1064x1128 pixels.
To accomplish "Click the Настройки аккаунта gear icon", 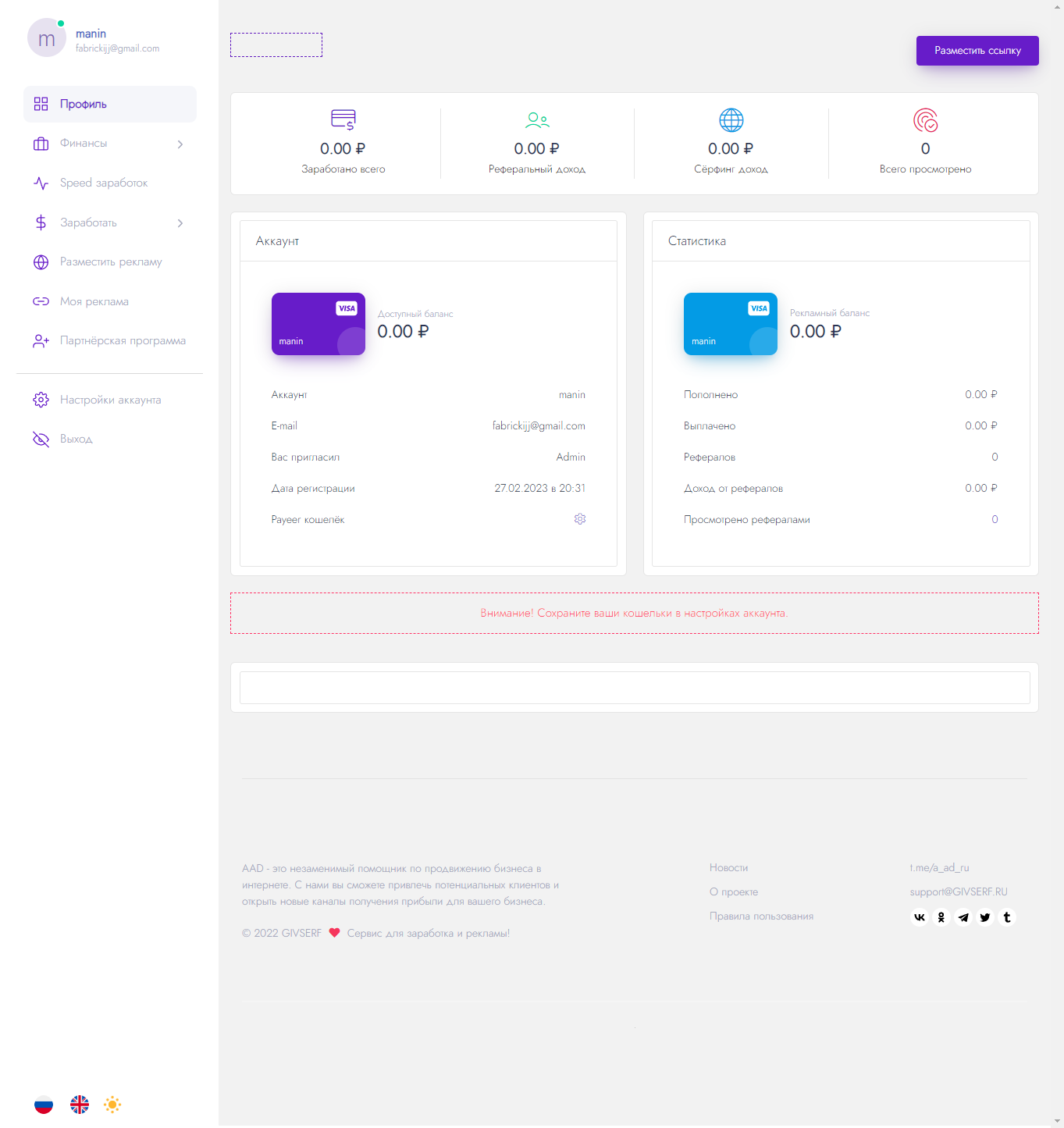I will [41, 400].
